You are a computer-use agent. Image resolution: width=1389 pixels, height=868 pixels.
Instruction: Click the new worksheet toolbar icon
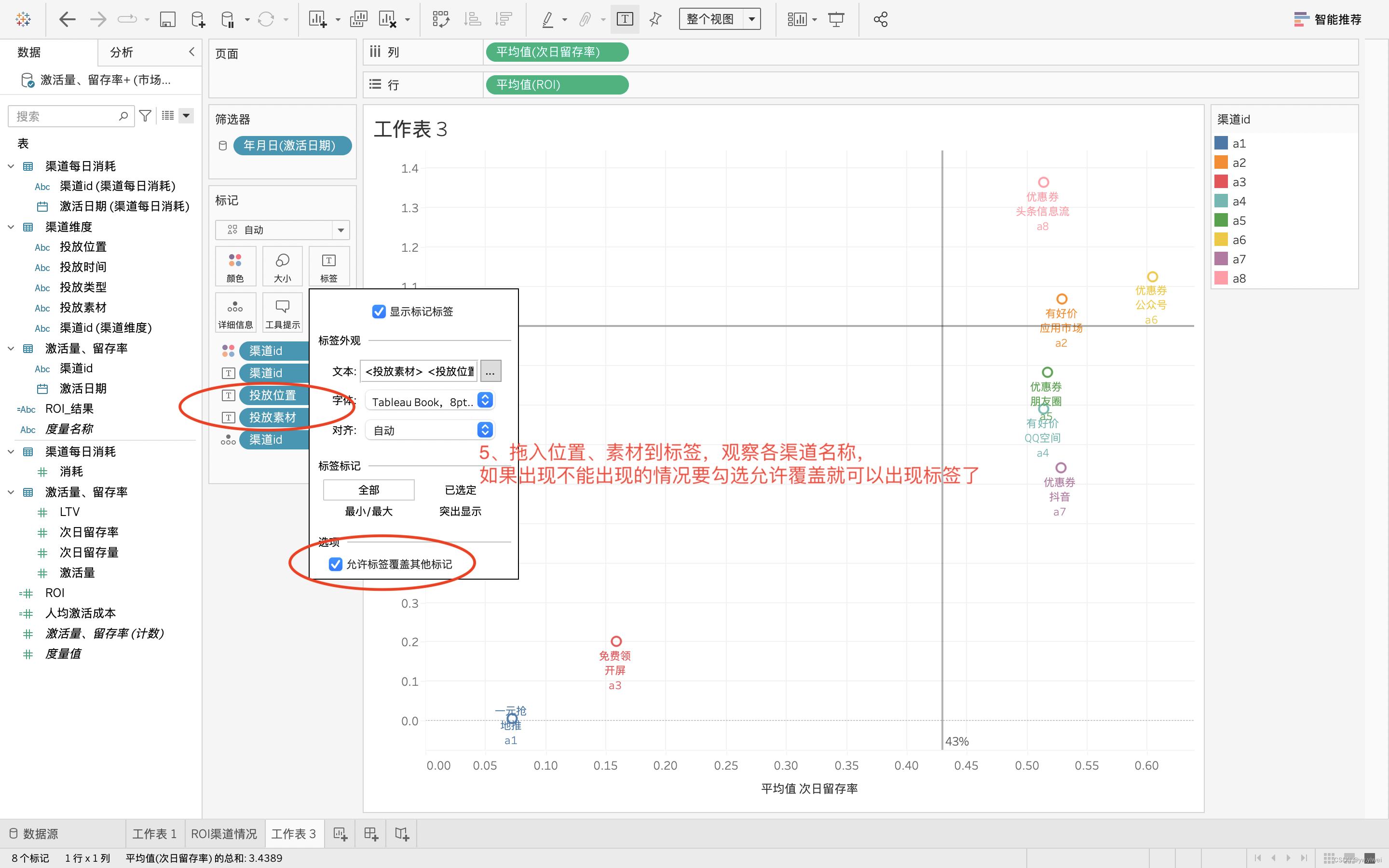click(x=317, y=19)
